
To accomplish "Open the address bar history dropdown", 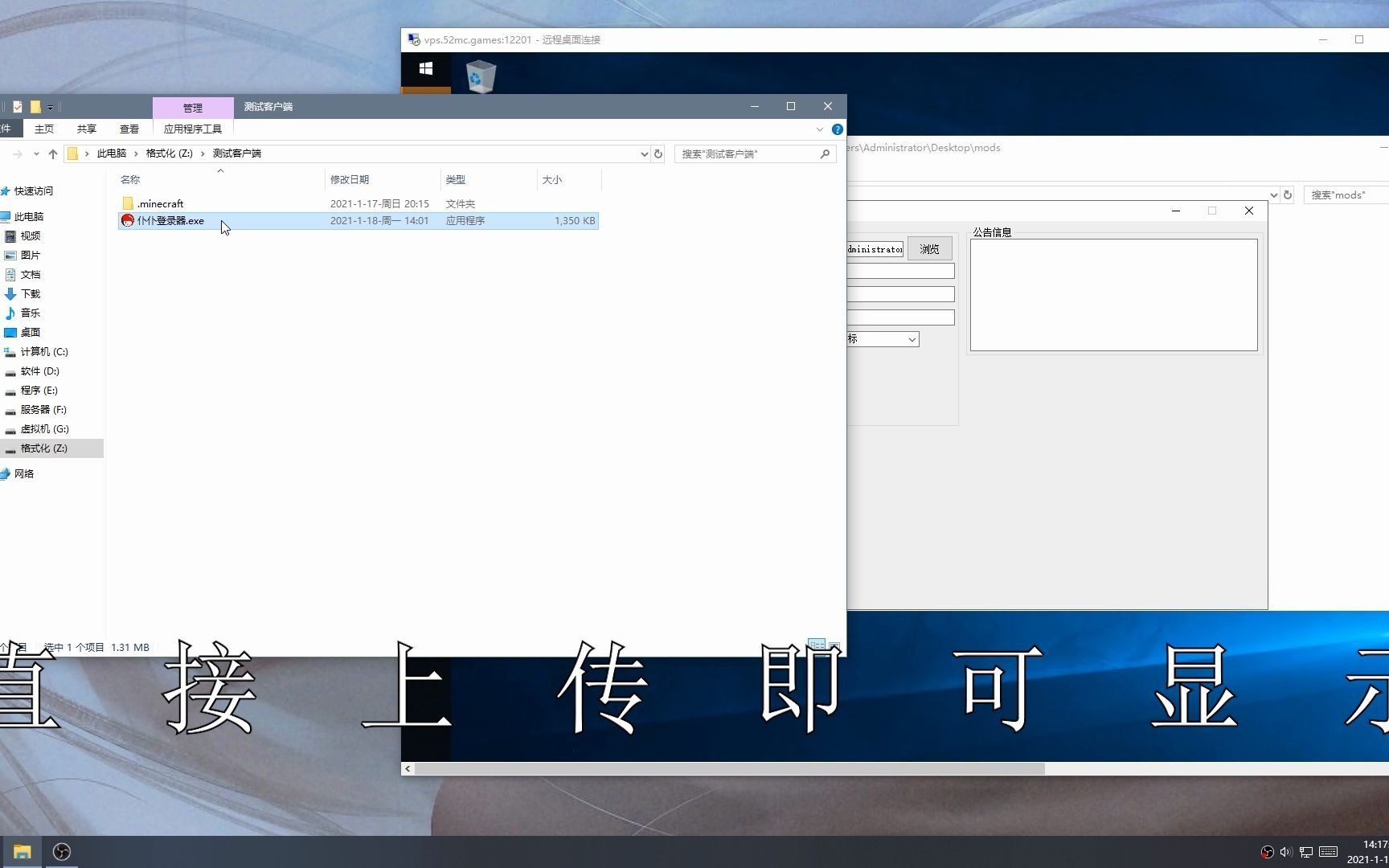I will (644, 154).
